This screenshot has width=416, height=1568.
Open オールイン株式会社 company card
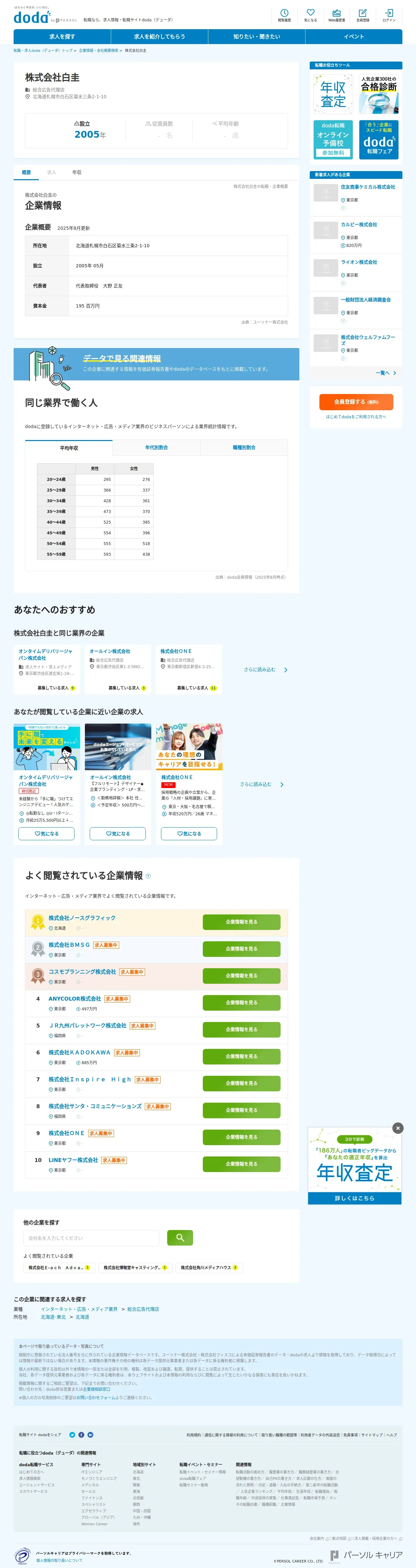point(117,669)
